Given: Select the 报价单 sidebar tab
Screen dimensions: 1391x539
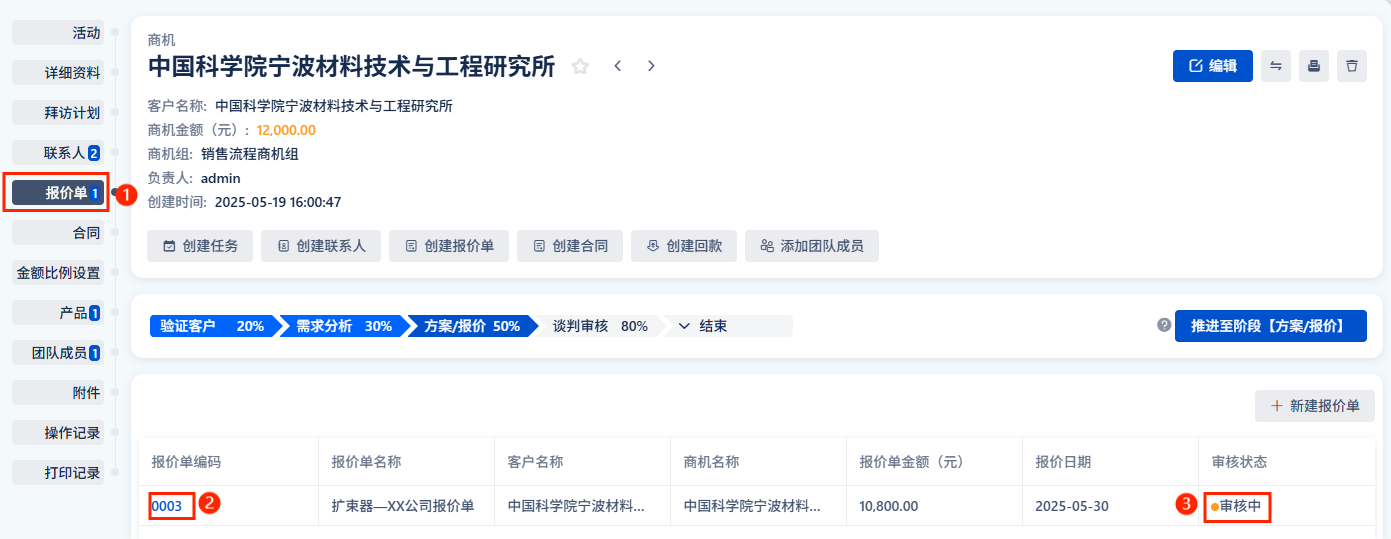Looking at the screenshot, I should pyautogui.click(x=58, y=193).
